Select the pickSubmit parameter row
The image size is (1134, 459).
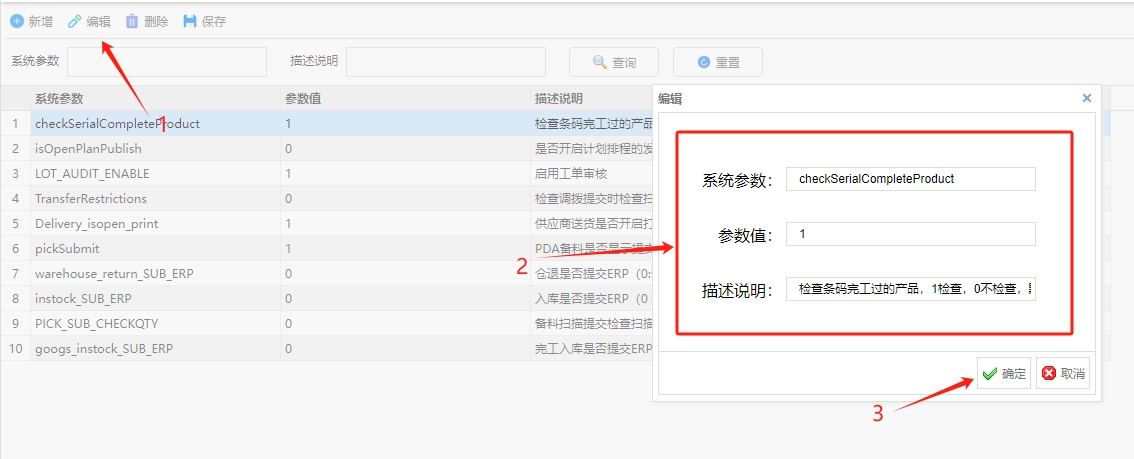coord(67,249)
